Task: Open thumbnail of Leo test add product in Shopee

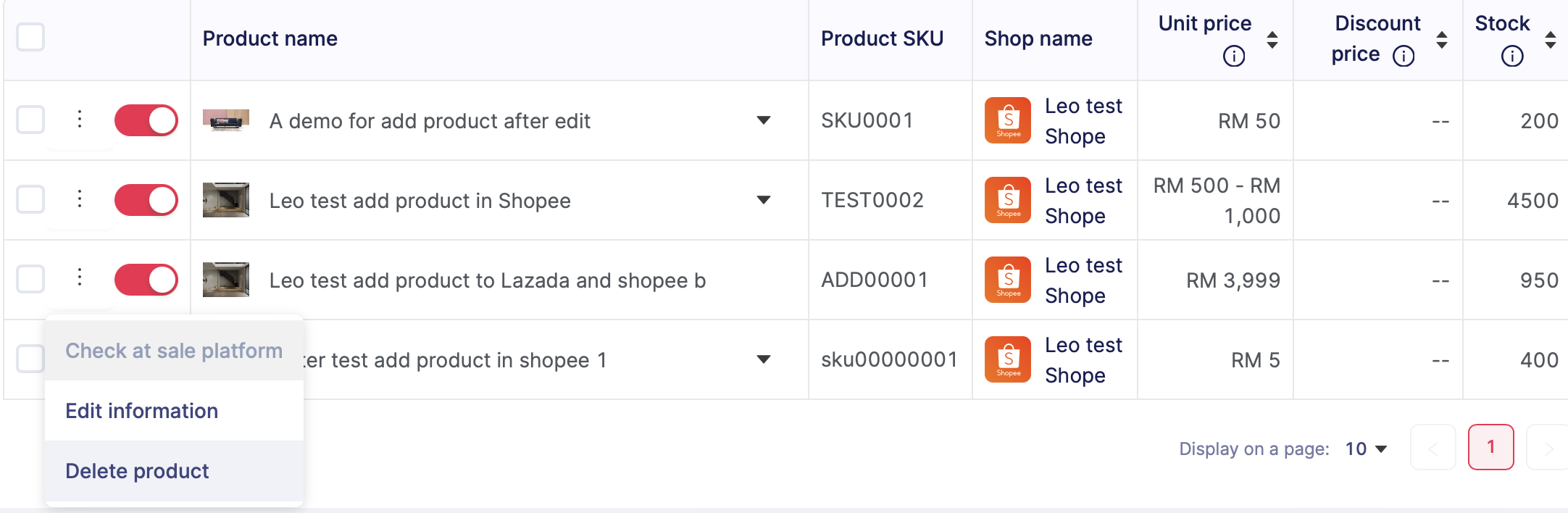Action: 225,200
